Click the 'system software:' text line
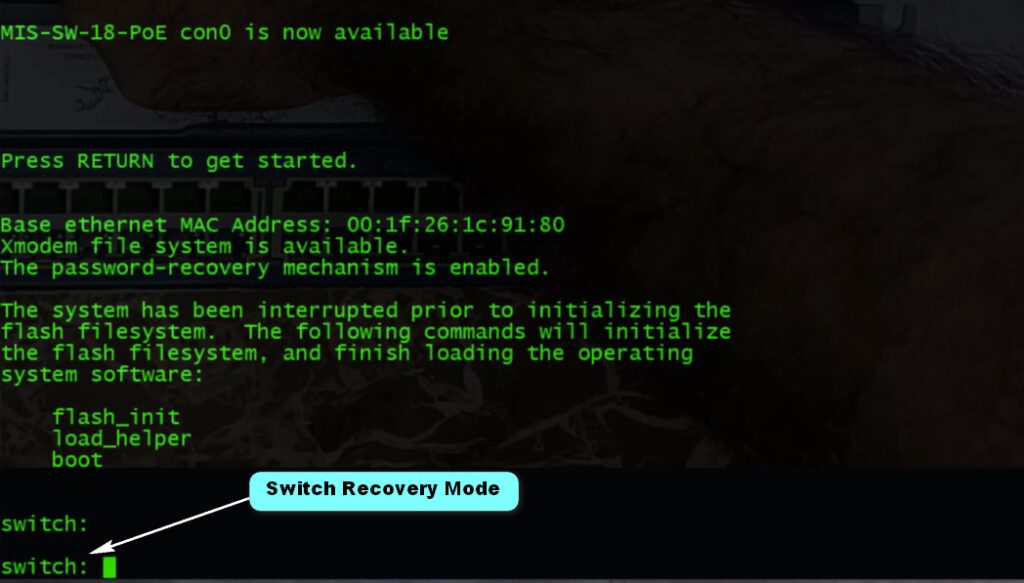This screenshot has width=1024, height=583. click(102, 375)
